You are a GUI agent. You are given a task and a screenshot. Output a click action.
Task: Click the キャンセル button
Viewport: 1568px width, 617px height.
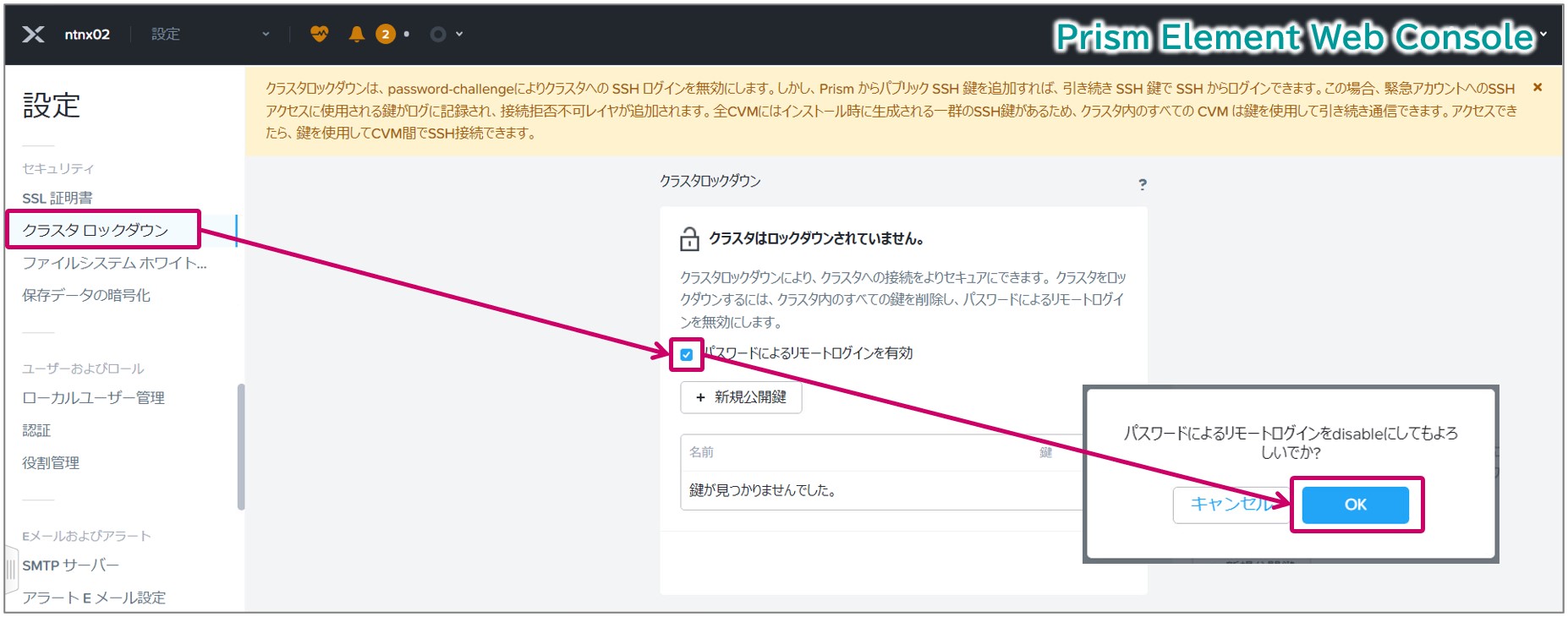pos(1231,505)
